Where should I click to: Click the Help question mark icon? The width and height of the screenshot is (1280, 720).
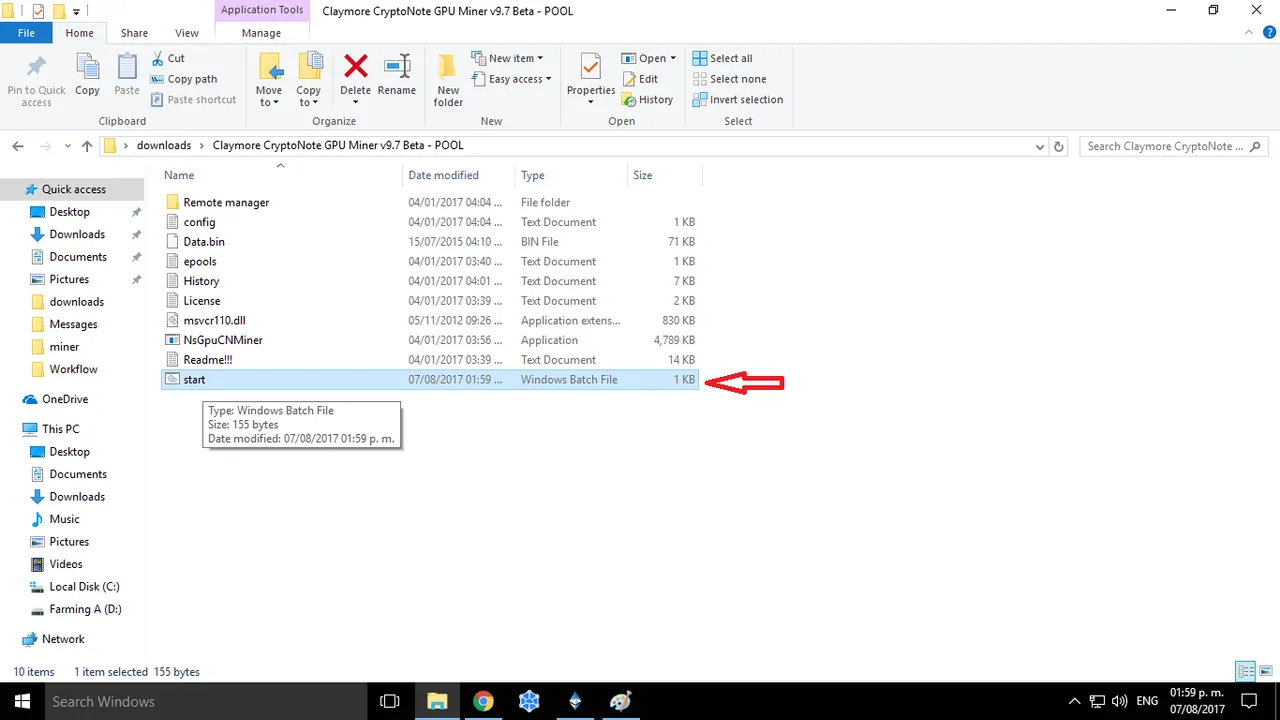pos(1269,33)
